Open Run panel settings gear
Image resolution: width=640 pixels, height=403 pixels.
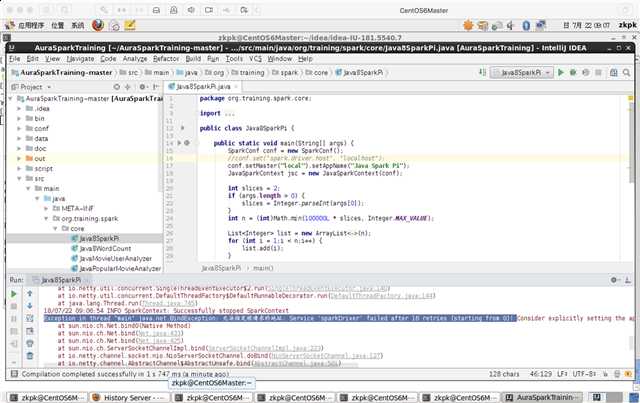click(x=613, y=280)
